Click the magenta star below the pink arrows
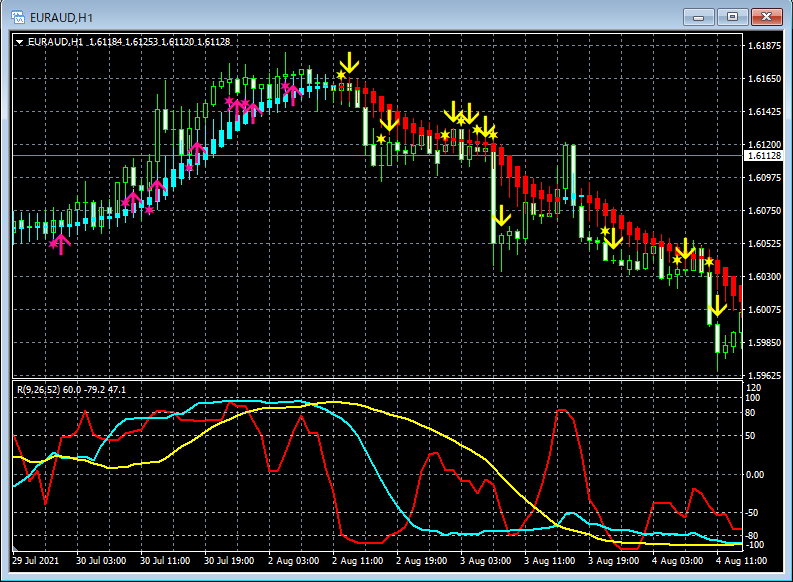Viewport: 793px width, 582px height. pyautogui.click(x=150, y=210)
